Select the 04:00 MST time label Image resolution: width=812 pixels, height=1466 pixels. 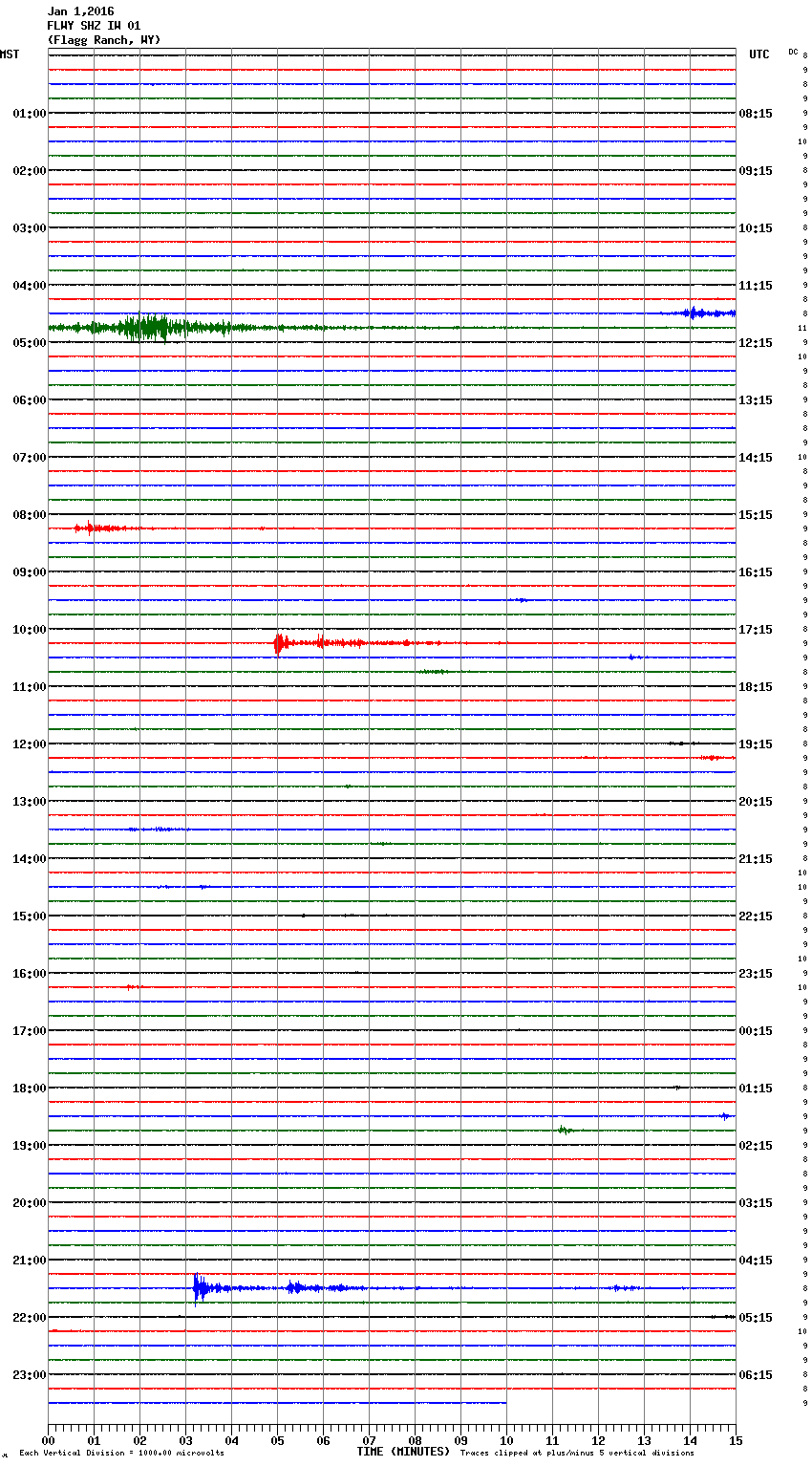point(30,286)
